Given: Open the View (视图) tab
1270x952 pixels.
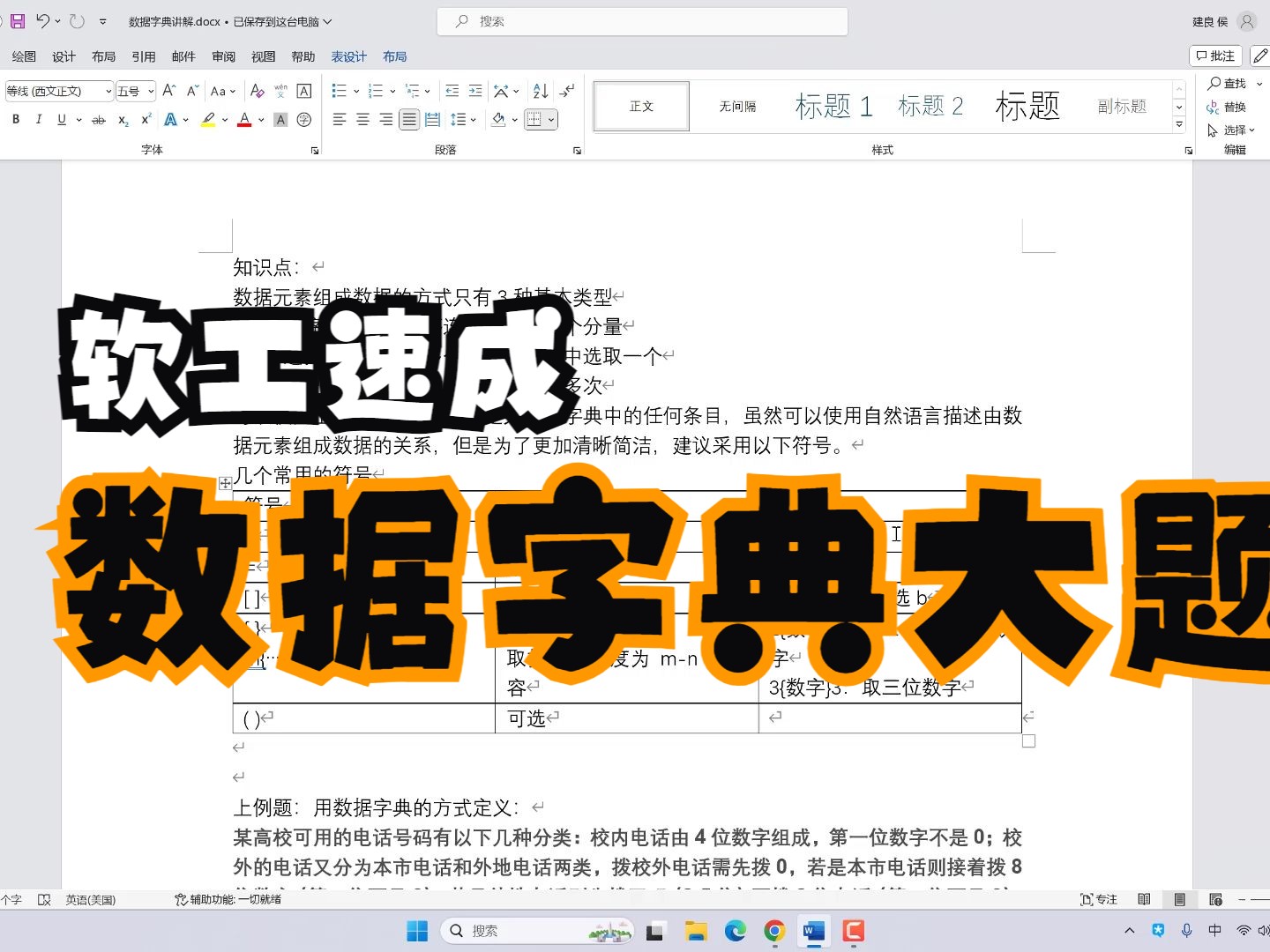Looking at the screenshot, I should (x=264, y=56).
